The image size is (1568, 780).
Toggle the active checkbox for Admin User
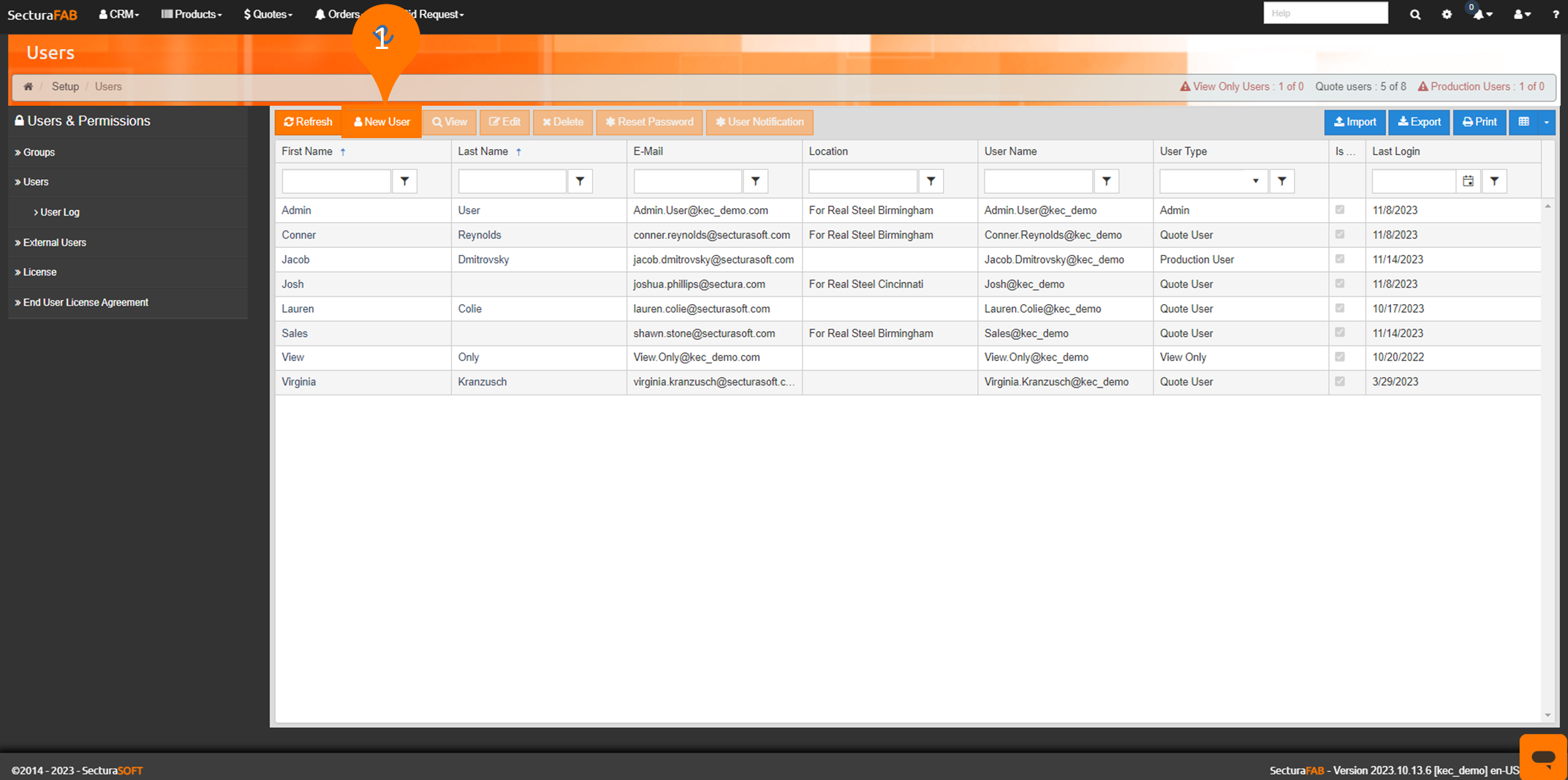coord(1339,210)
